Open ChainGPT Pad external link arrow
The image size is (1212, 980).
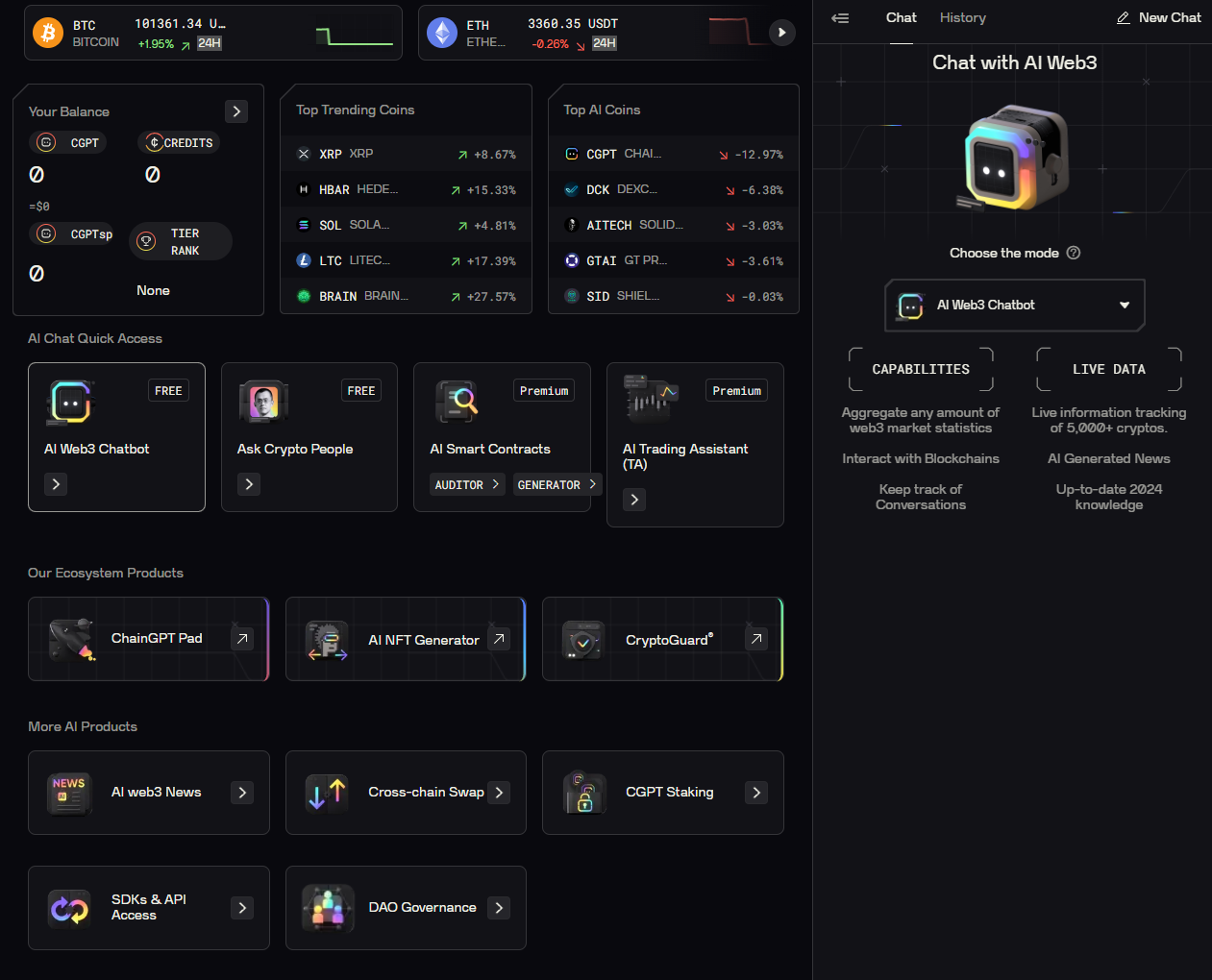coord(243,638)
